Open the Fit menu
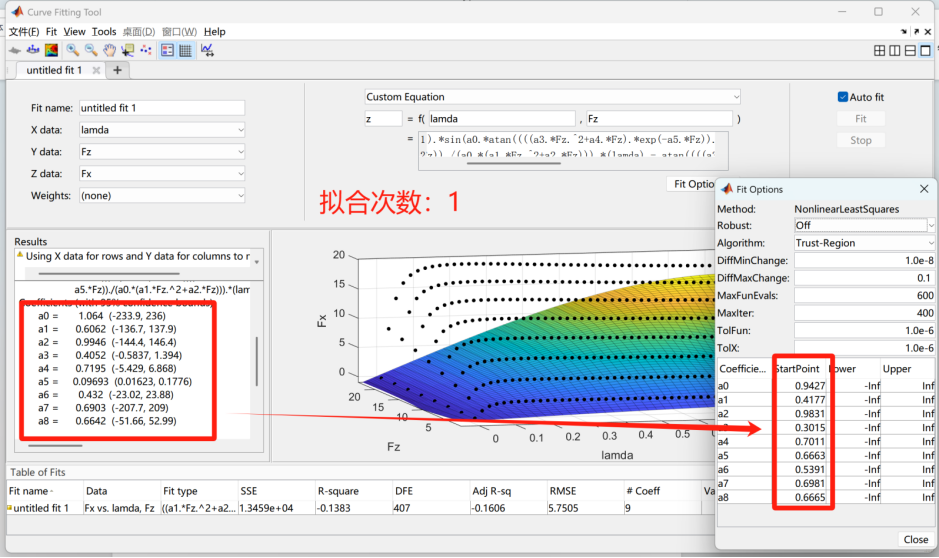The image size is (939, 558). tap(52, 31)
